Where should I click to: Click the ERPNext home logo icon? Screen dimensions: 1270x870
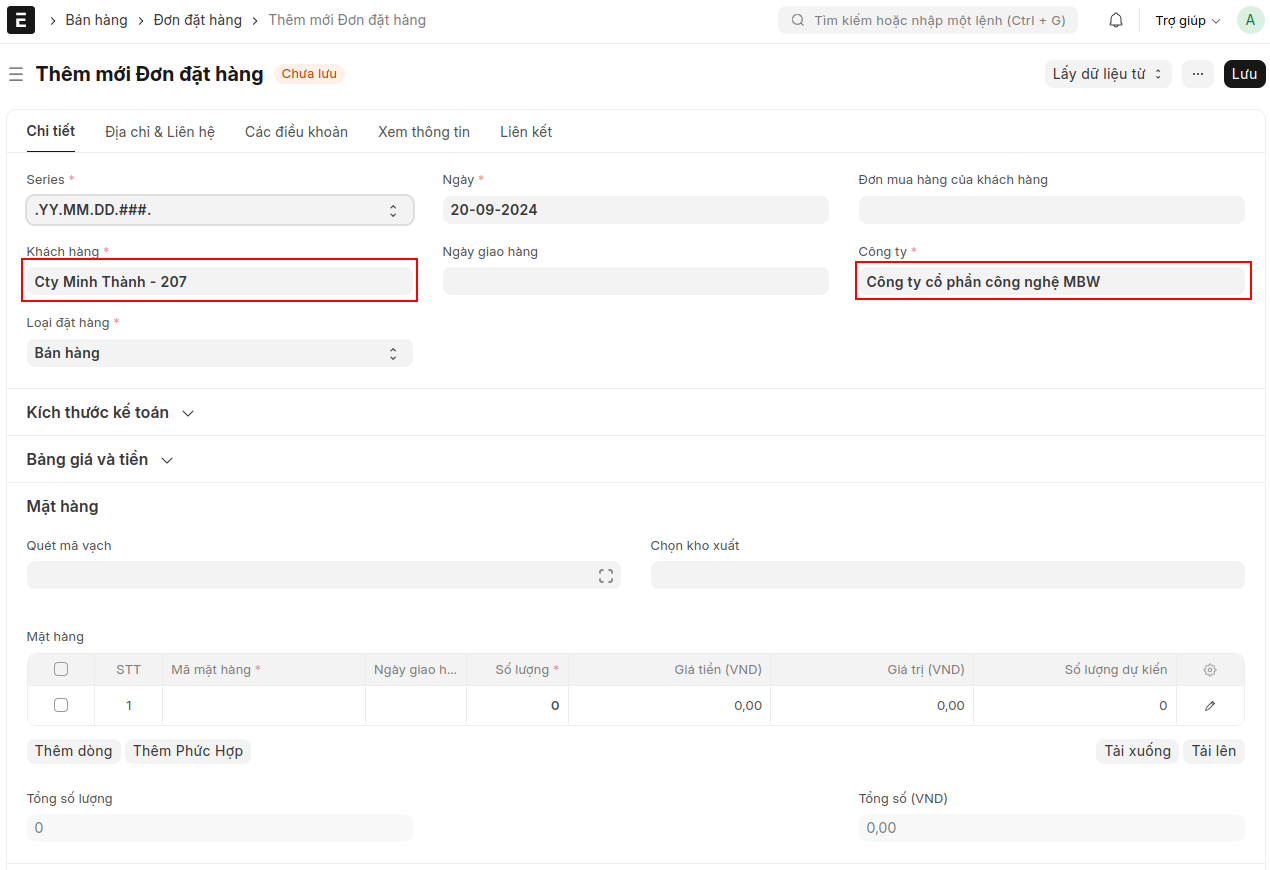tap(20, 20)
